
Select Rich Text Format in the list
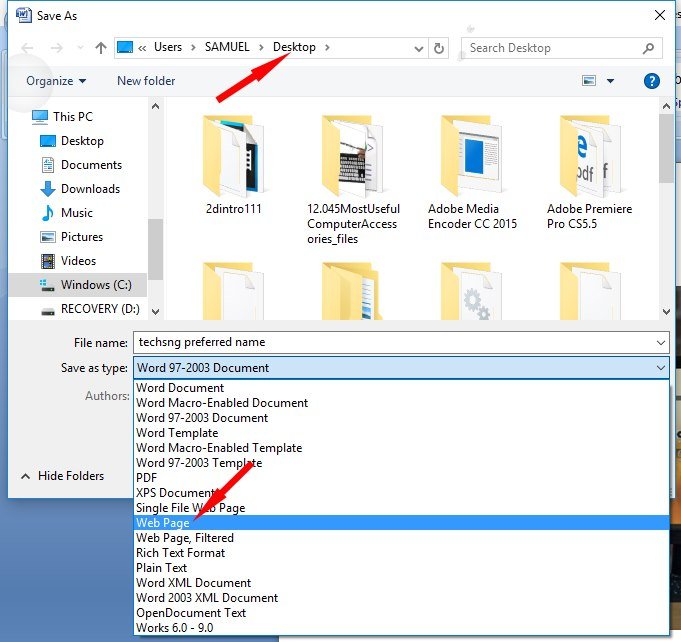[x=181, y=553]
